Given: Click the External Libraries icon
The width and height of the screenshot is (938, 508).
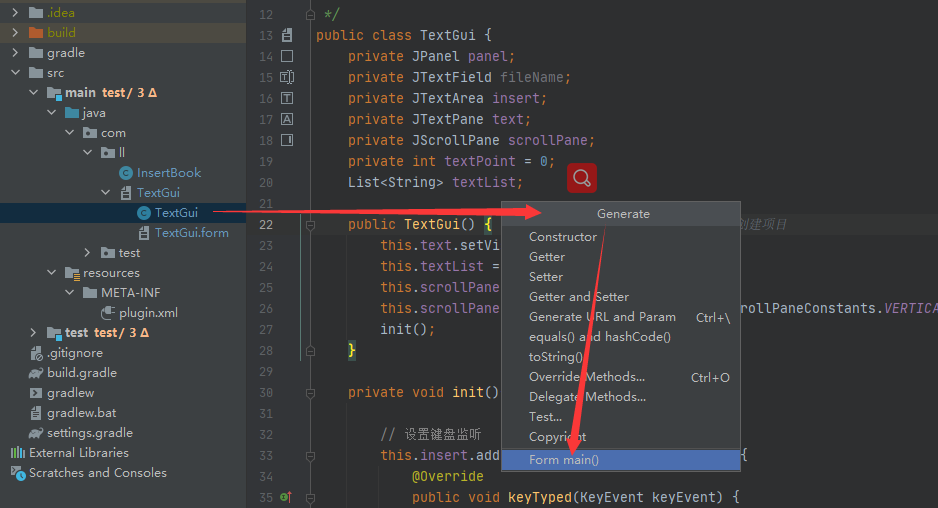Looking at the screenshot, I should (x=18, y=453).
